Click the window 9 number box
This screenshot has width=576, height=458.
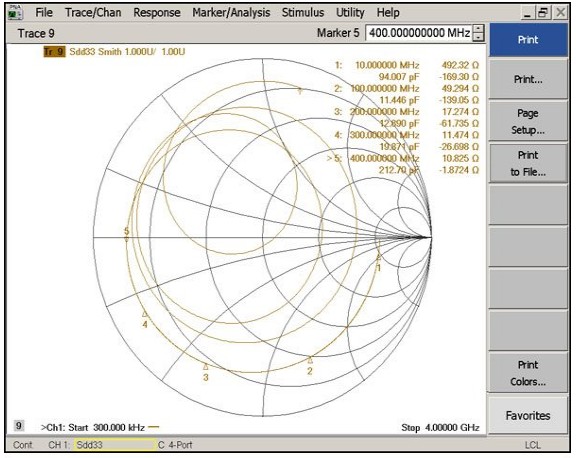pyautogui.click(x=19, y=426)
